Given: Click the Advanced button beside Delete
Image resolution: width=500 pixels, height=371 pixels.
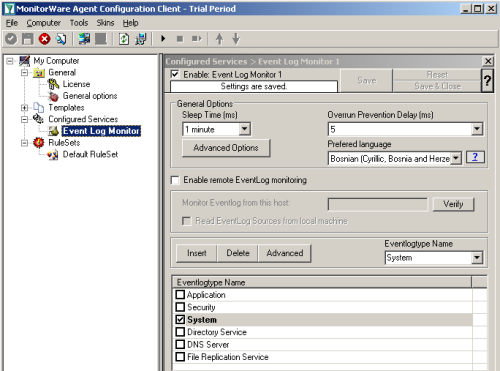Looking at the screenshot, I should tap(285, 253).
